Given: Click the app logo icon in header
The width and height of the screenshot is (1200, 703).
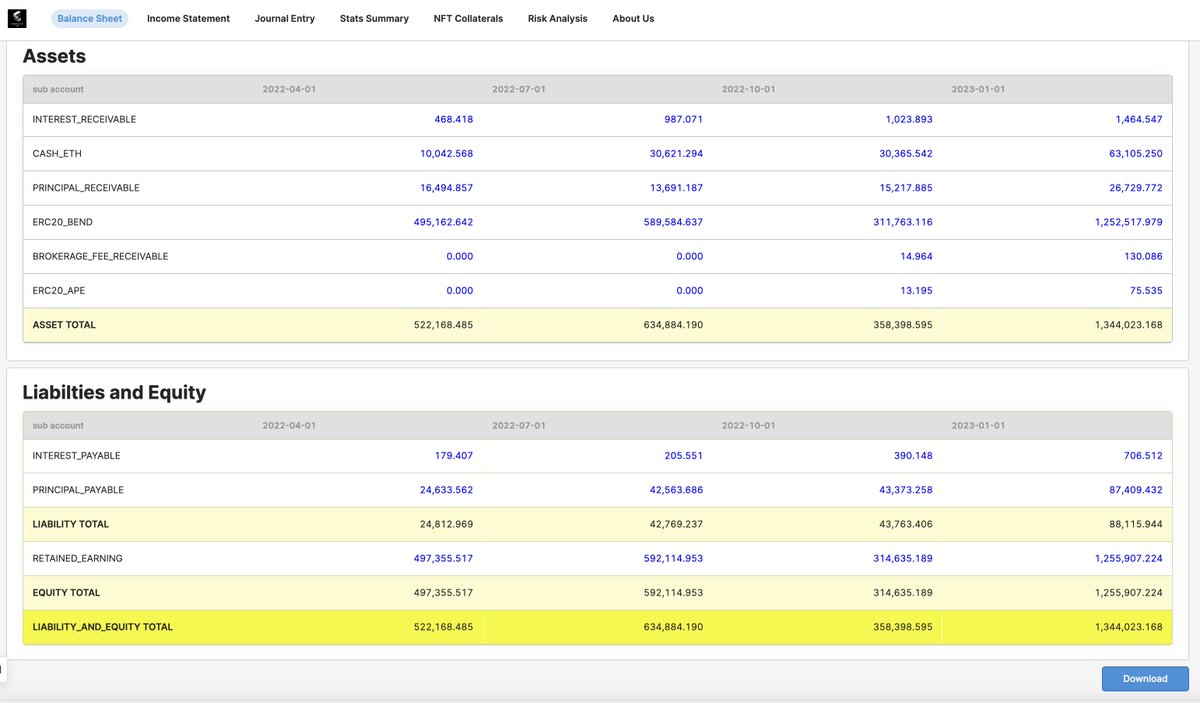Looking at the screenshot, I should (18, 18).
